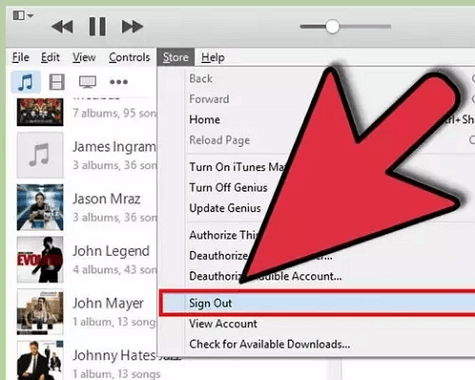Select Update Genius
Viewport: 475px width, 380px height.
[x=225, y=208]
